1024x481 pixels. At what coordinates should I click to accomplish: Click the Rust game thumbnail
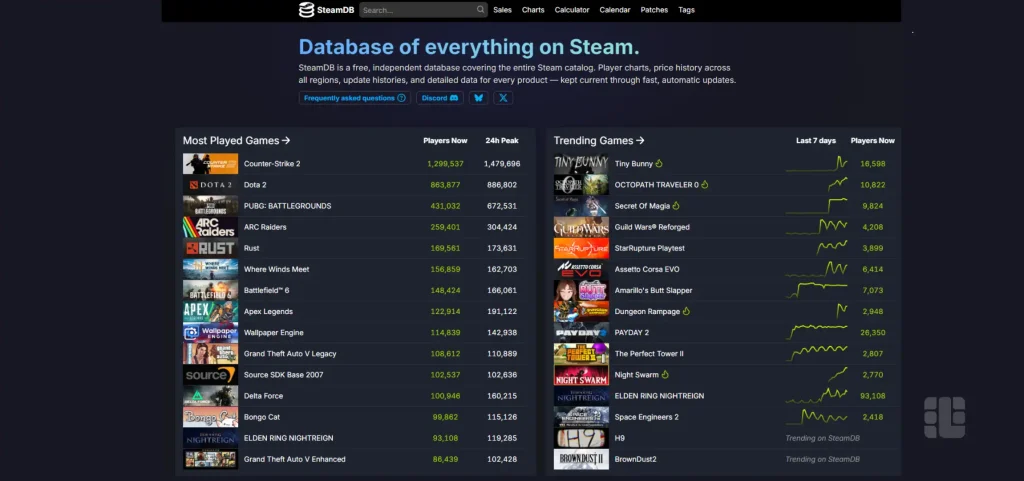click(x=210, y=248)
